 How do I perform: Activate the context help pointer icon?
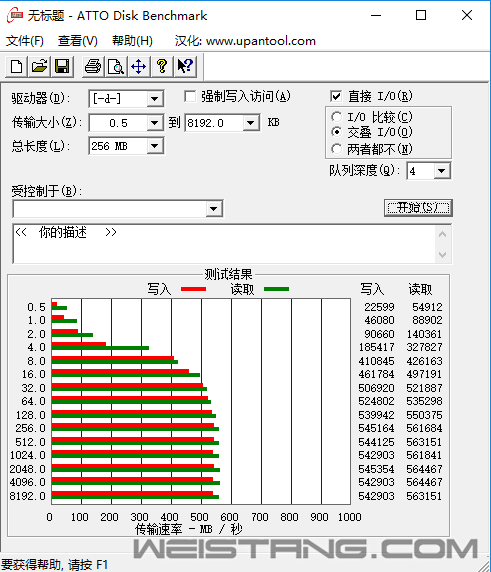pyautogui.click(x=185, y=66)
